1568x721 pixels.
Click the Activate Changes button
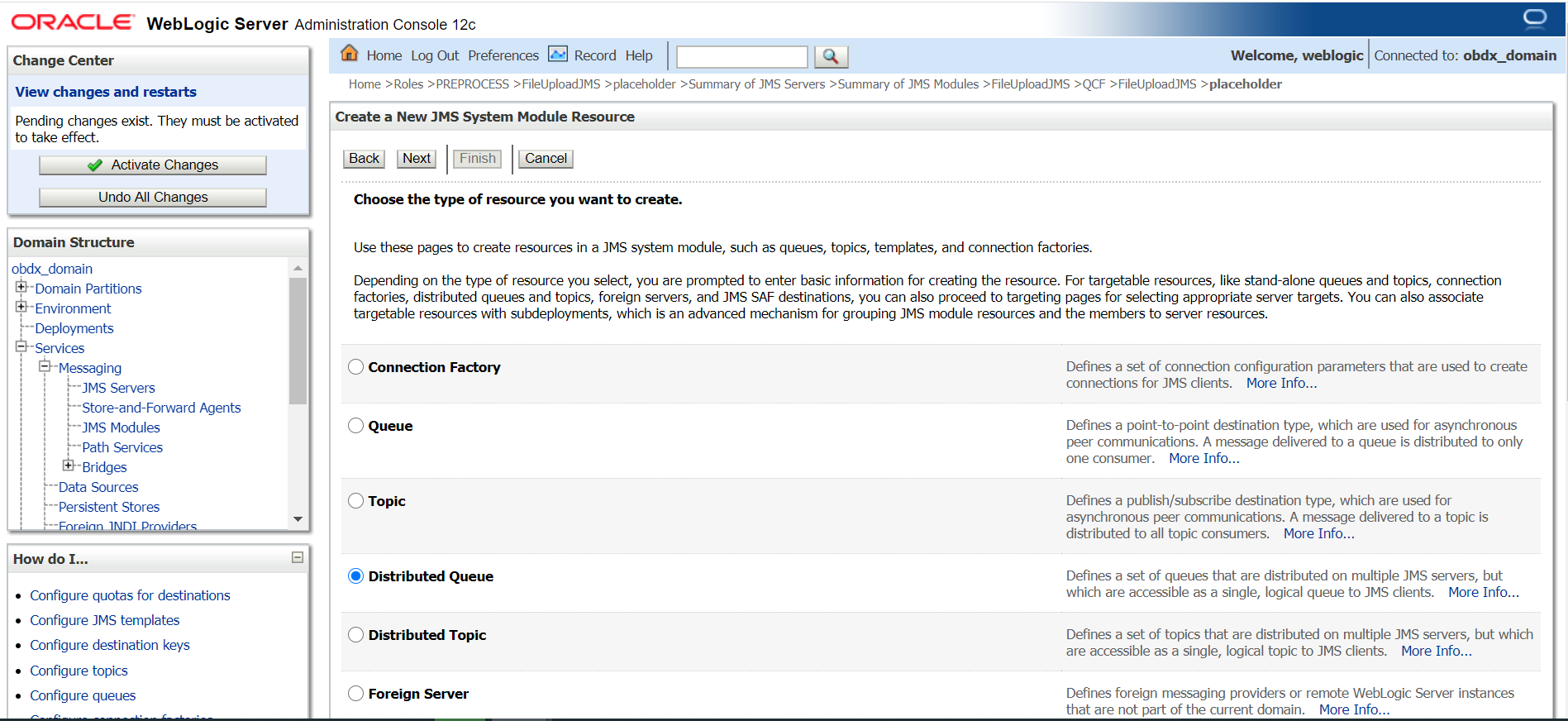[x=153, y=165]
